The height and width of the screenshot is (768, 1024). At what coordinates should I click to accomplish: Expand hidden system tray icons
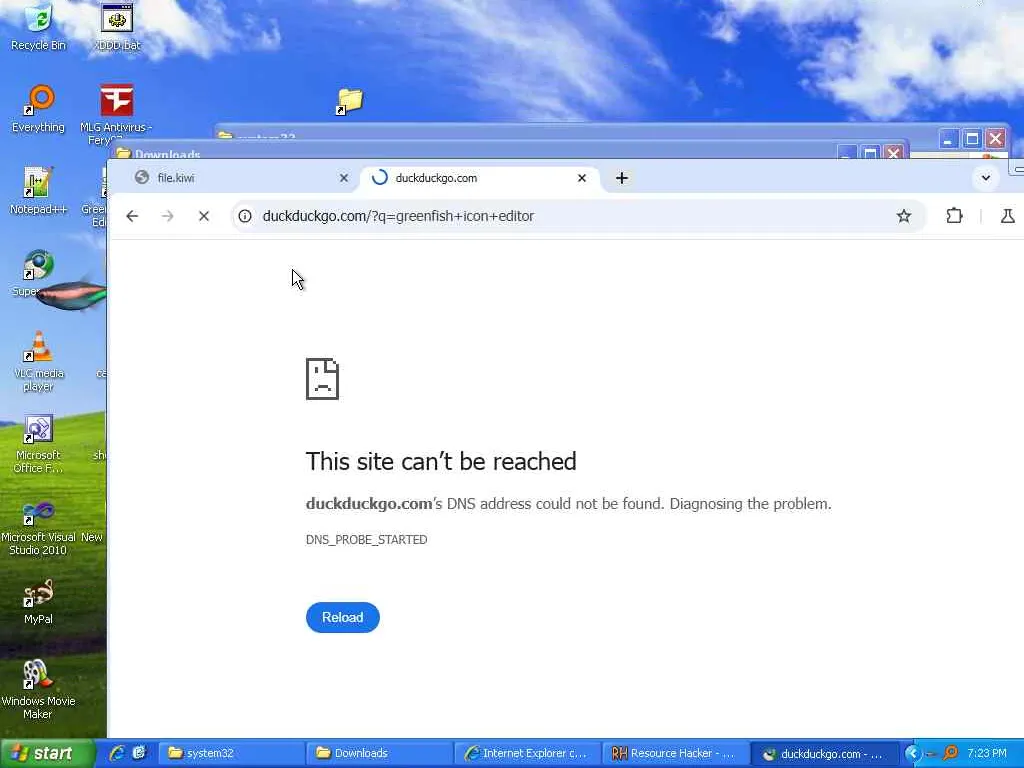pos(912,753)
